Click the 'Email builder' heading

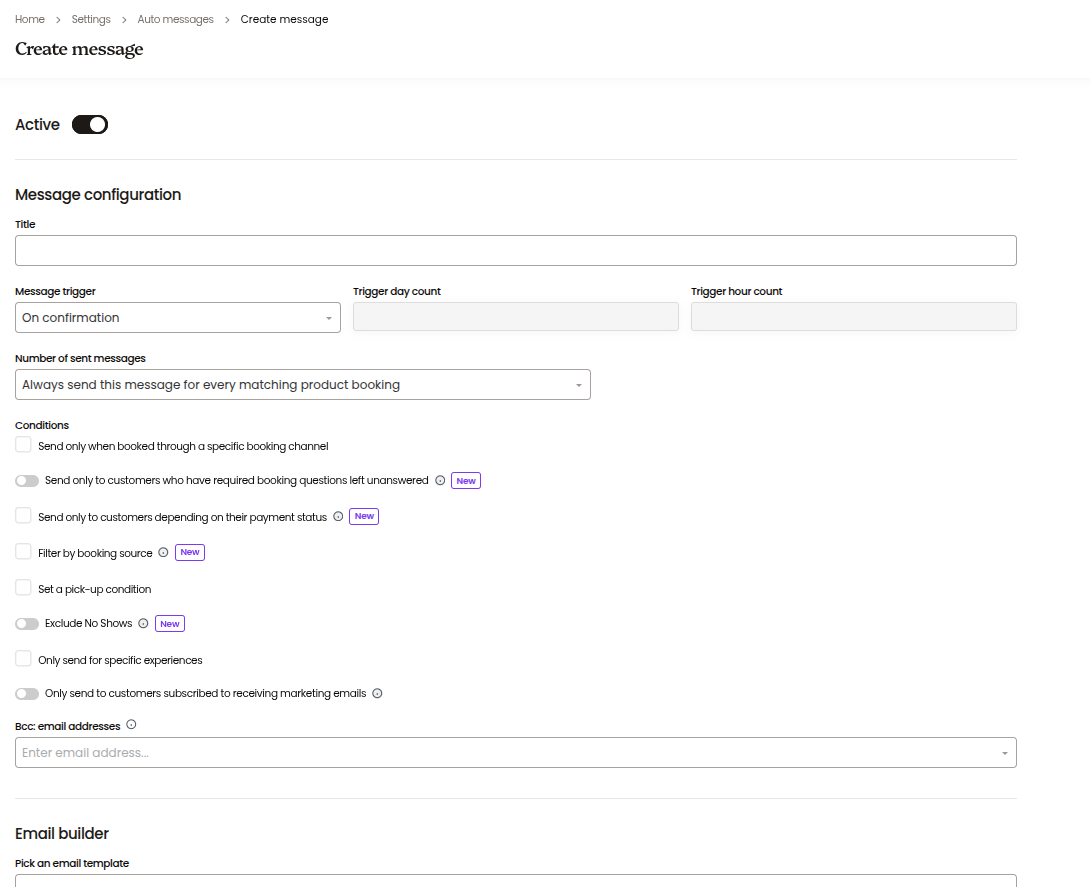(x=62, y=833)
